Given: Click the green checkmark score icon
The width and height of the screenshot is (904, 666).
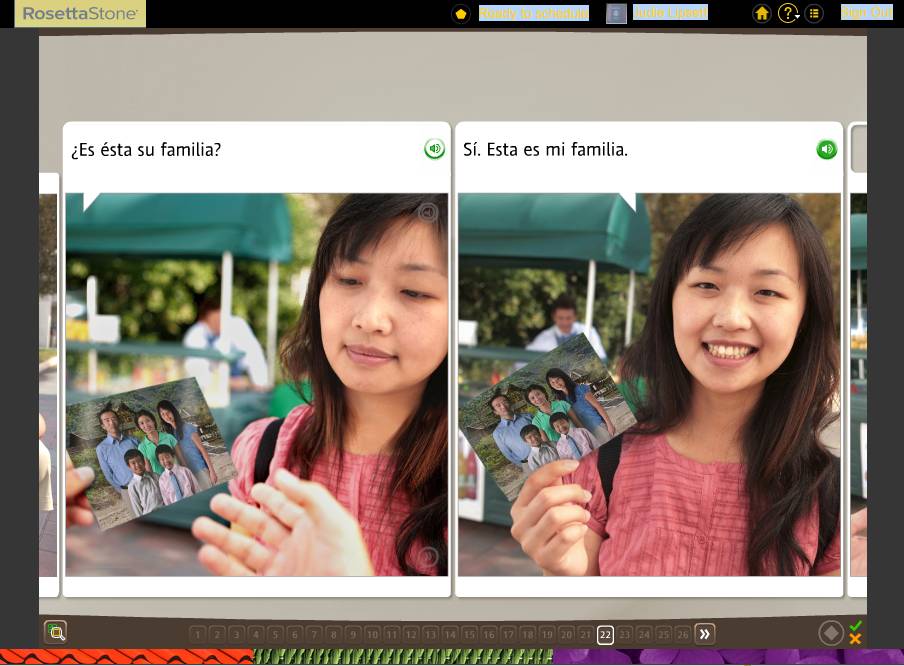Looking at the screenshot, I should click(x=855, y=626).
